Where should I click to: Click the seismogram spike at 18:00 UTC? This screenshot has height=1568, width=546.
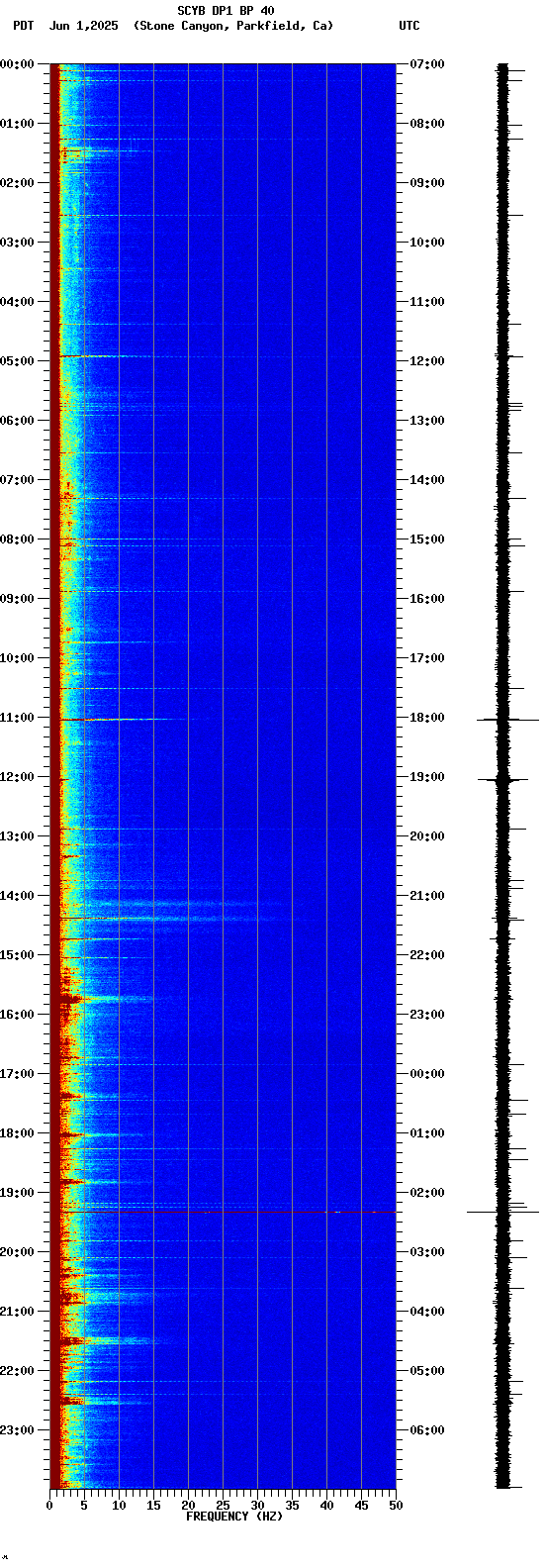coord(507,720)
